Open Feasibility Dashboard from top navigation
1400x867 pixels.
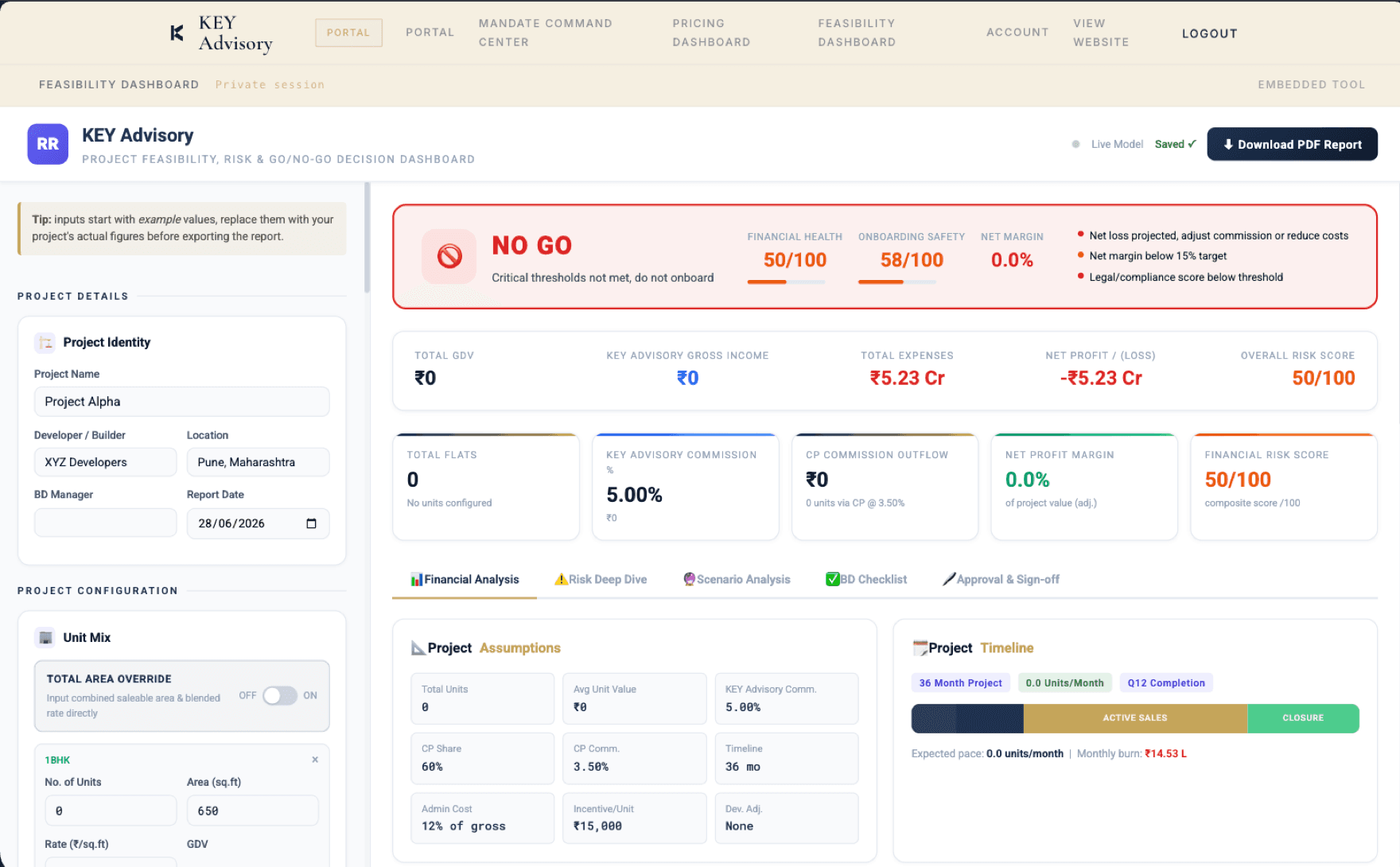[x=857, y=33]
